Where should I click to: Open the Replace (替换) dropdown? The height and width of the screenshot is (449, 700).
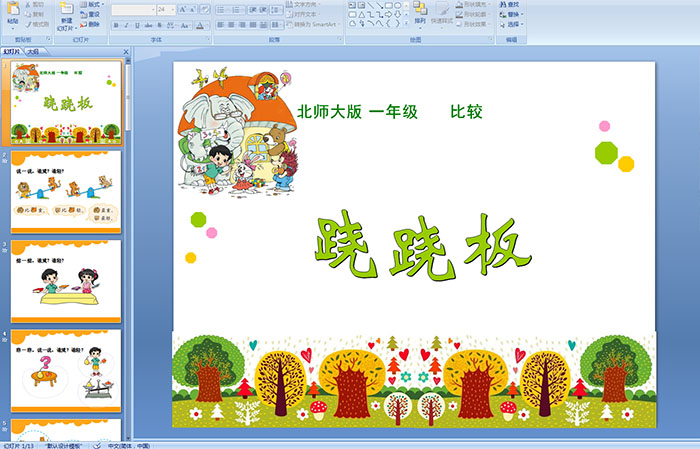click(x=512, y=14)
